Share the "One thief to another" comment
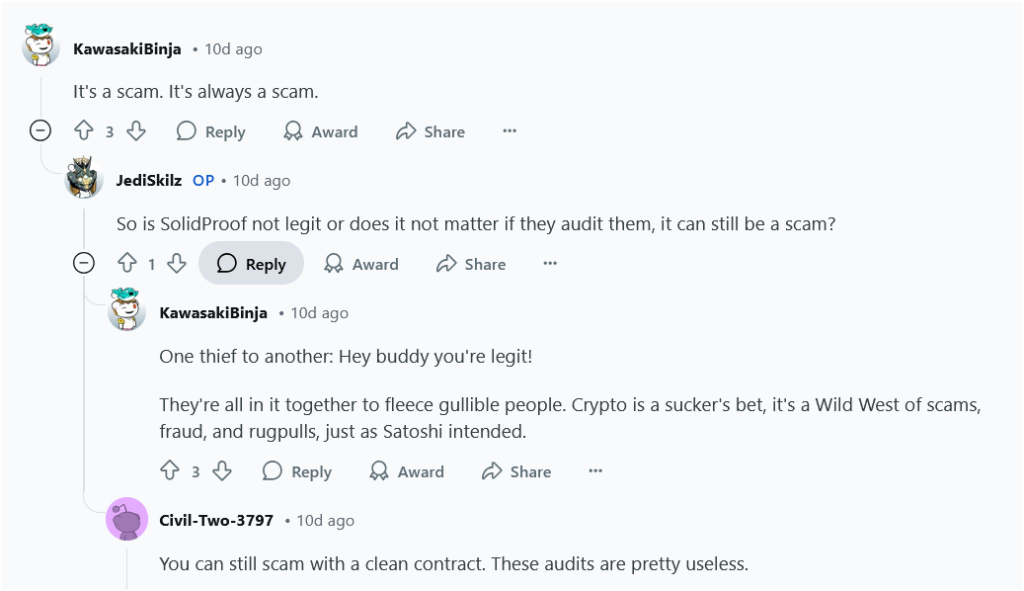 tap(516, 472)
